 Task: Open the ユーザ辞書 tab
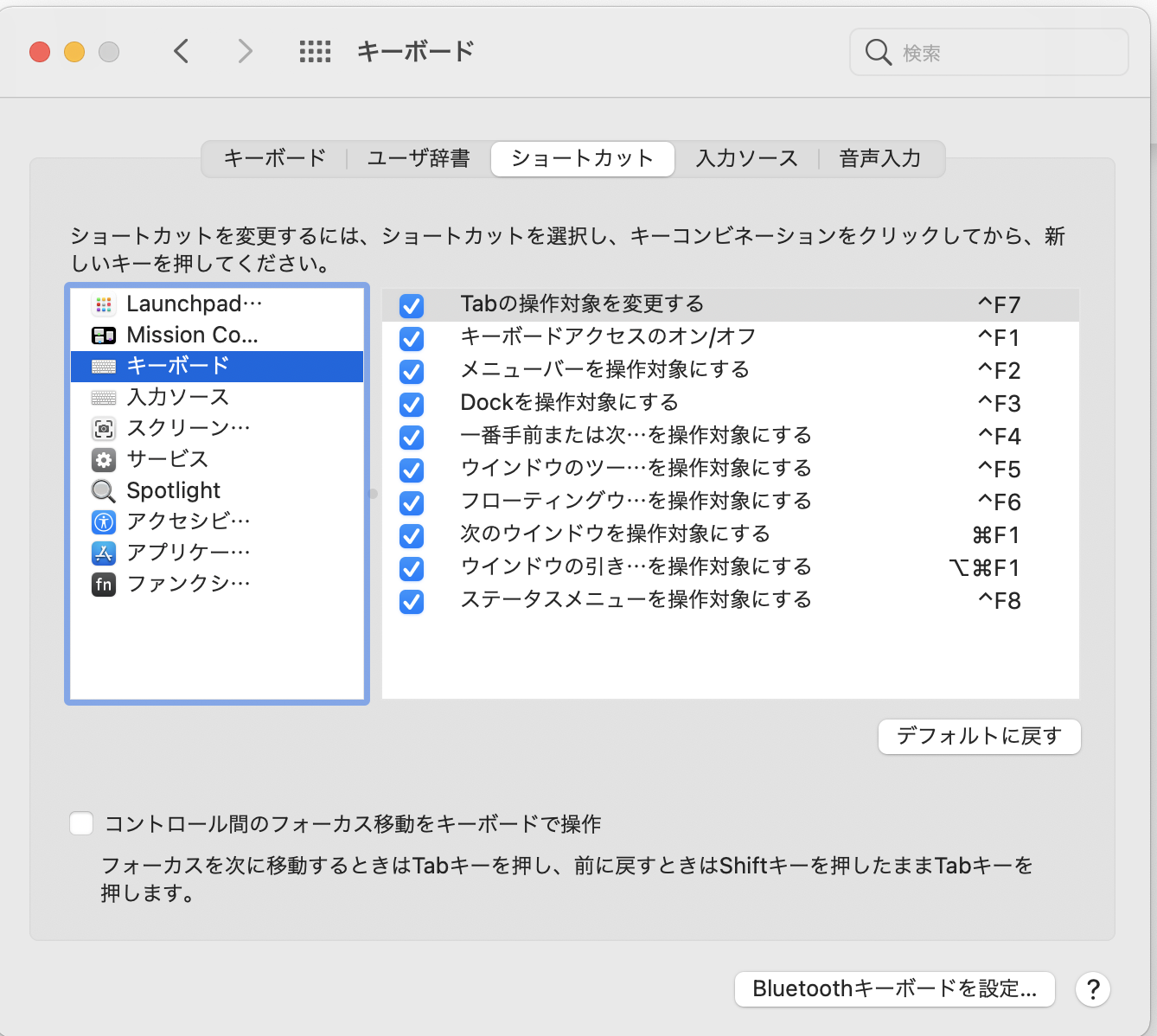tap(419, 159)
